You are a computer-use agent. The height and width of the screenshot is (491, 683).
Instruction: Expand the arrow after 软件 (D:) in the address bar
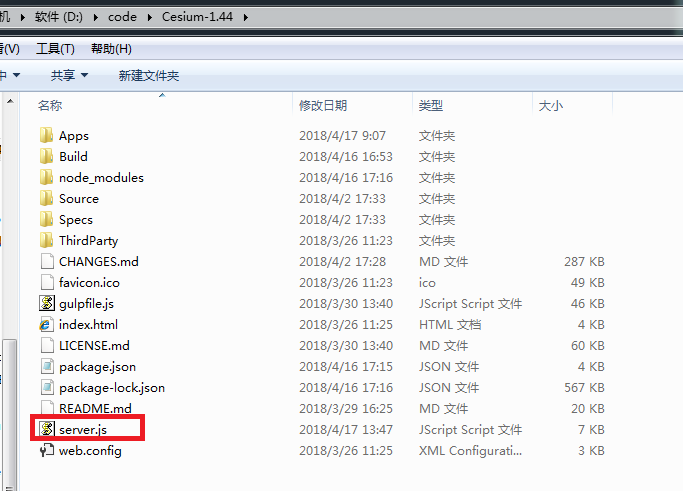(95, 17)
